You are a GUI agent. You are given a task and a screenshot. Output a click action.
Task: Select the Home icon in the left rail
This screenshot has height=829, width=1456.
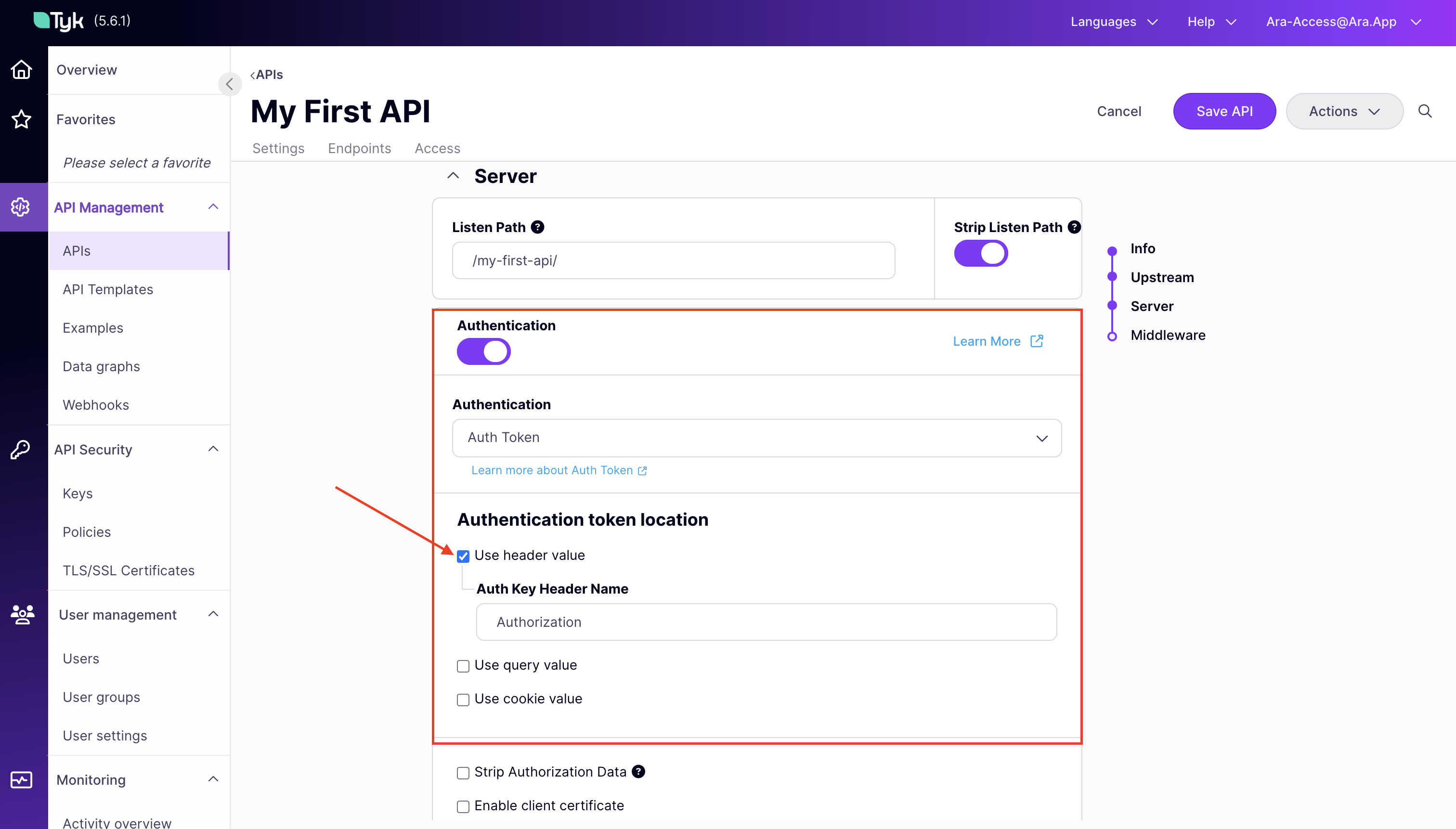tap(21, 69)
